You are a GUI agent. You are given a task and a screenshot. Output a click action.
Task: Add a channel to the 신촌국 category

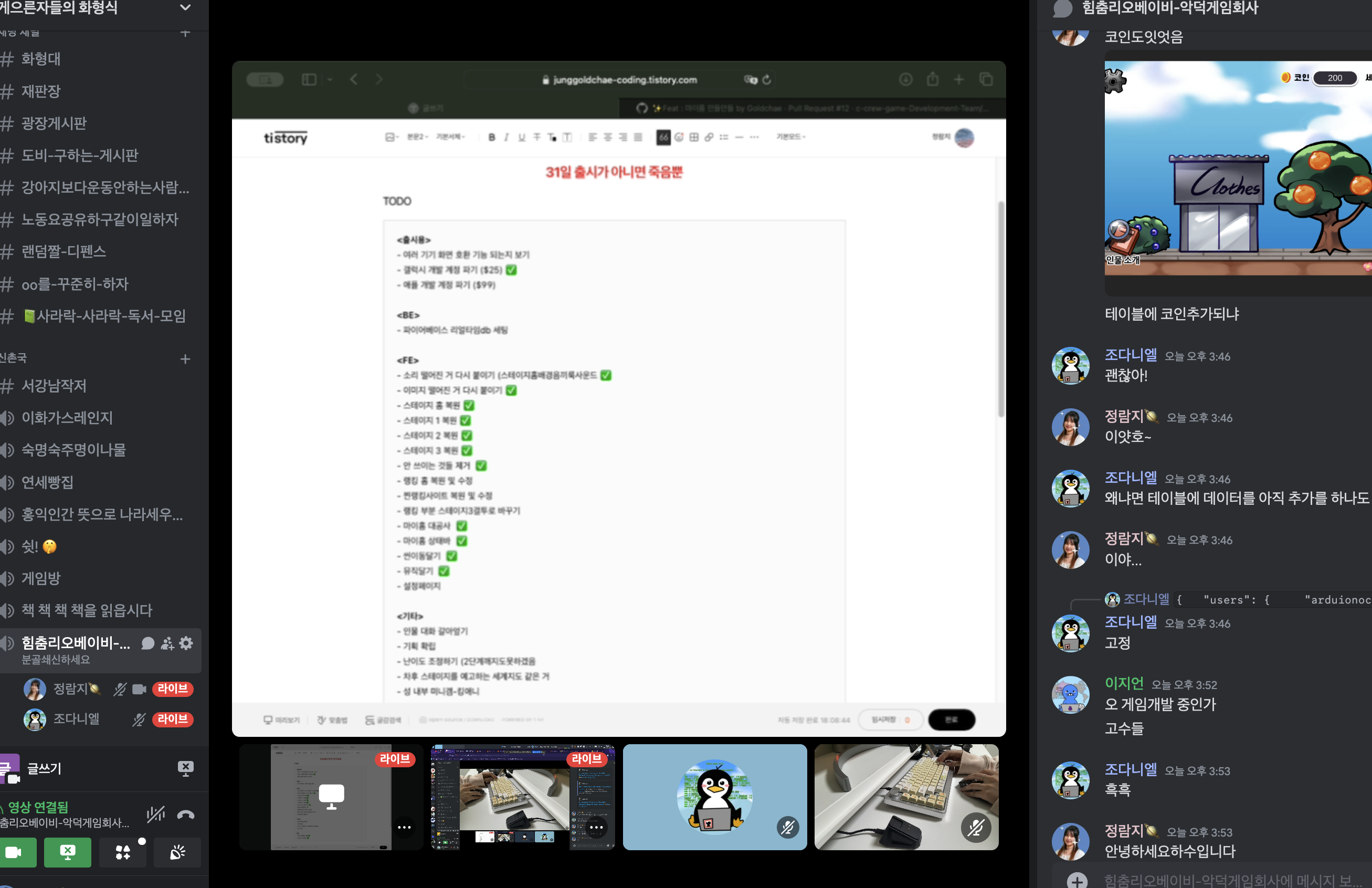click(x=185, y=359)
